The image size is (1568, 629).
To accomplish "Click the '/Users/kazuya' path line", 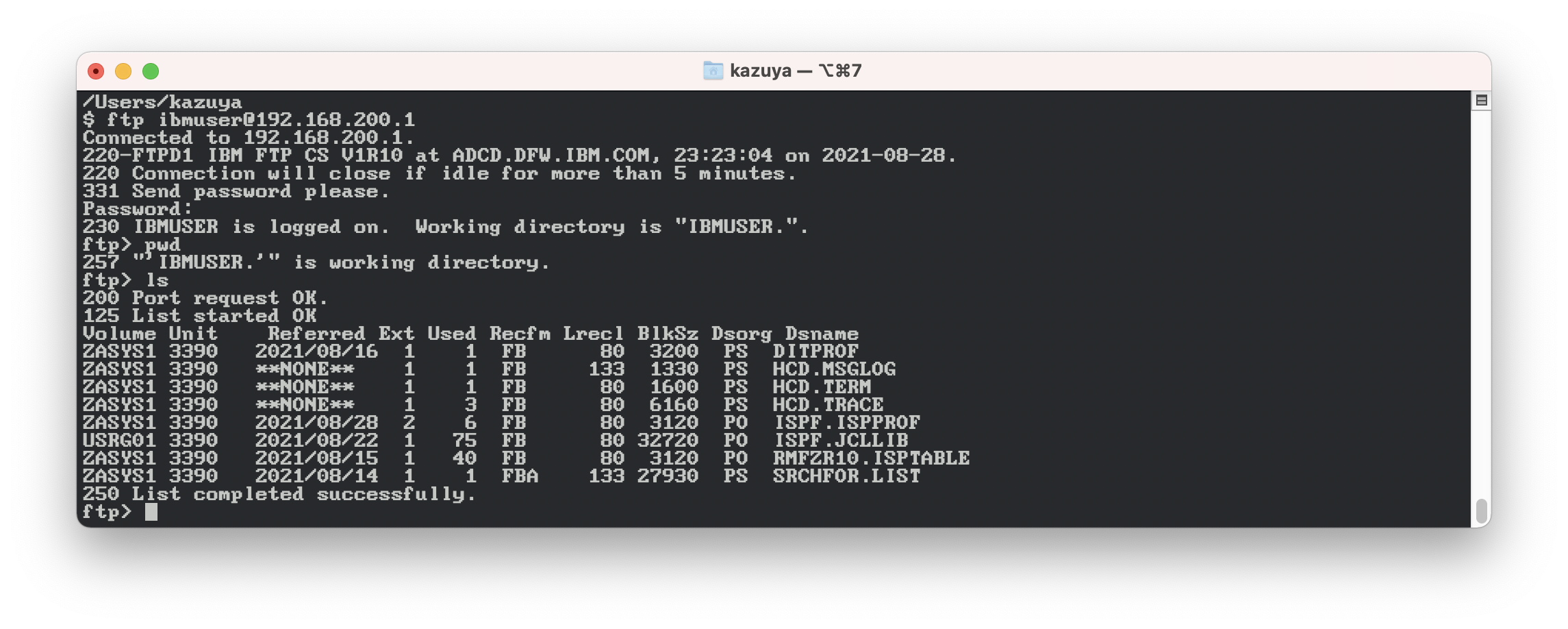I will click(162, 102).
